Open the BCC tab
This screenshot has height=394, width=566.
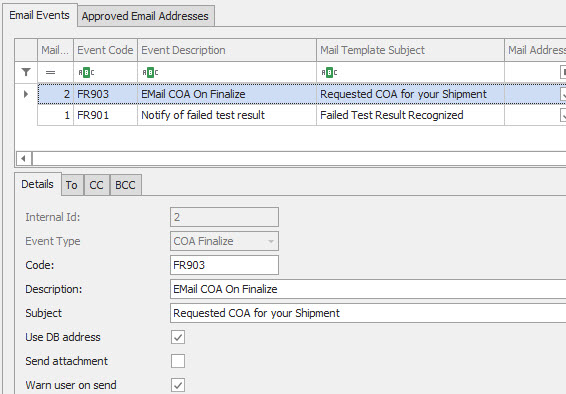coord(125,185)
